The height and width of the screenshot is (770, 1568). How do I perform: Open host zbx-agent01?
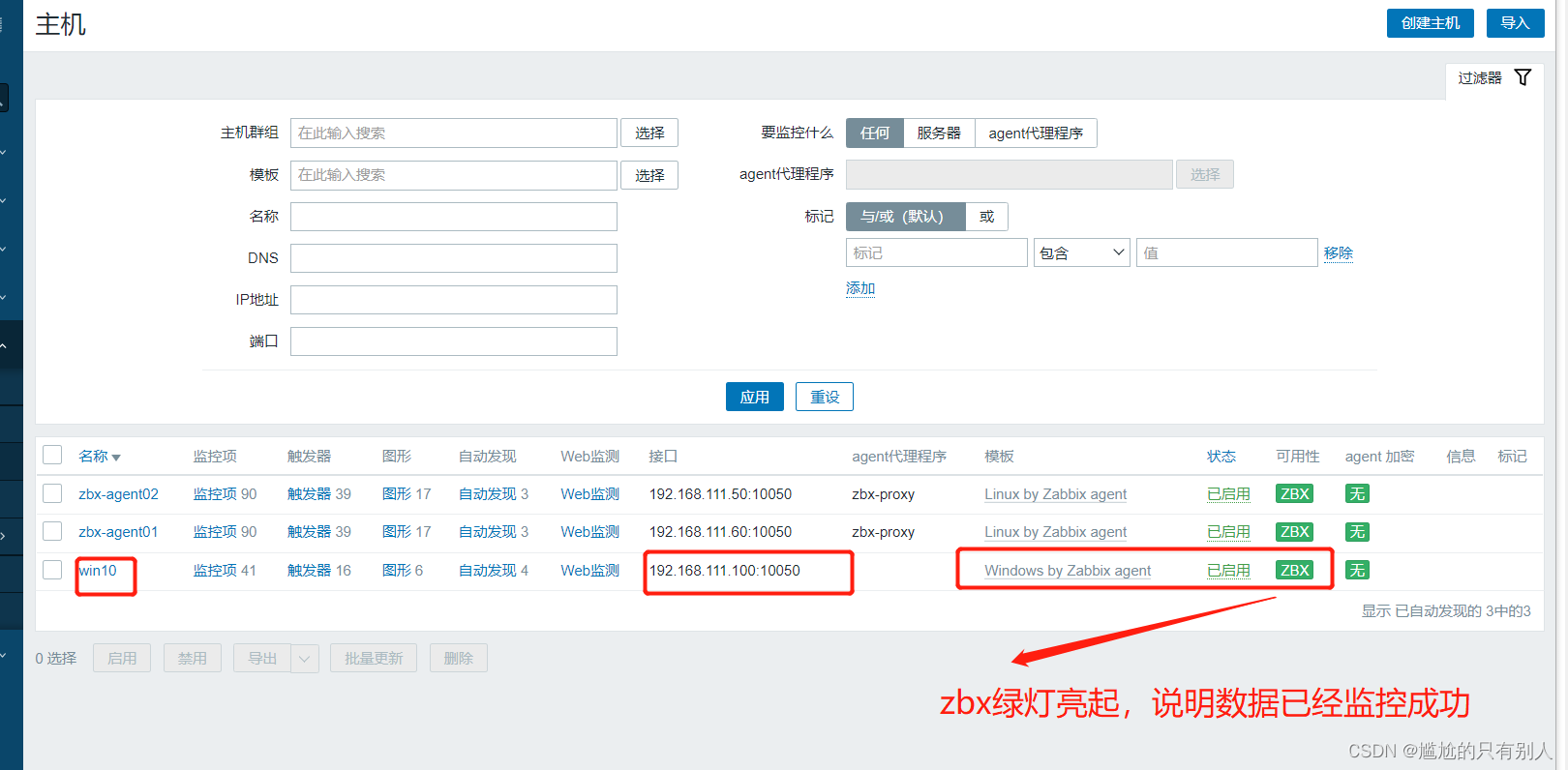tap(118, 531)
